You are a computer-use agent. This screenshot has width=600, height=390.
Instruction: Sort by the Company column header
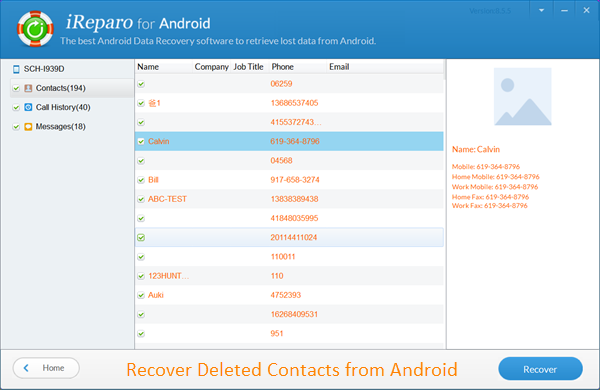(x=212, y=67)
